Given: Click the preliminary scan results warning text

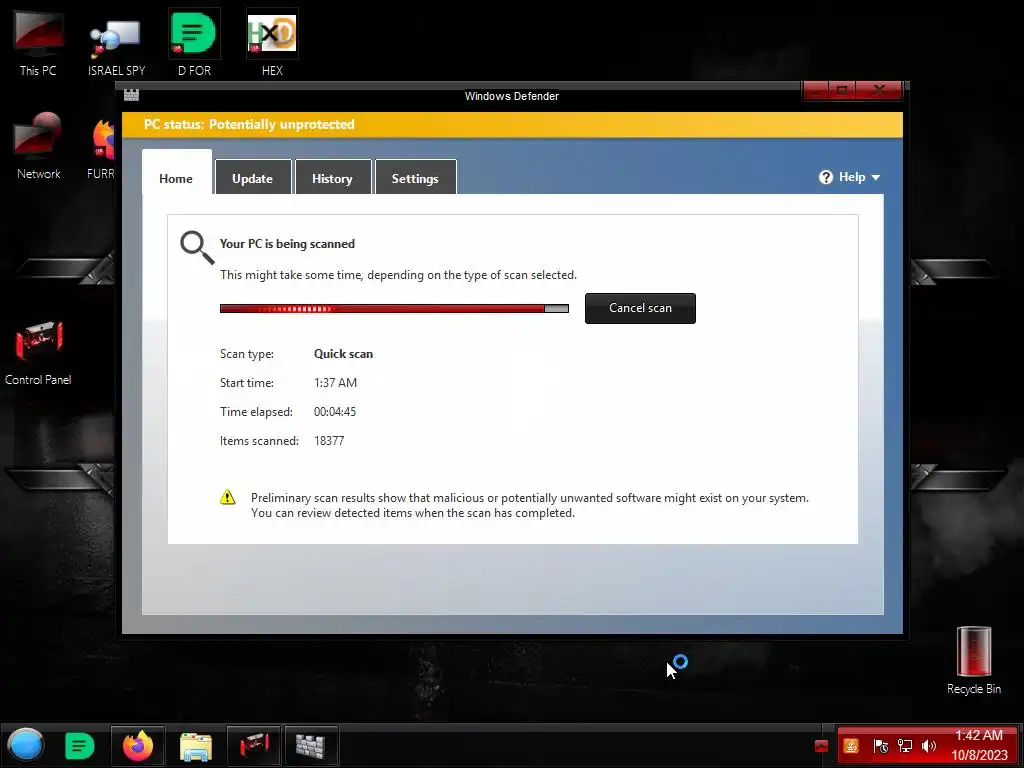Looking at the screenshot, I should [530, 505].
